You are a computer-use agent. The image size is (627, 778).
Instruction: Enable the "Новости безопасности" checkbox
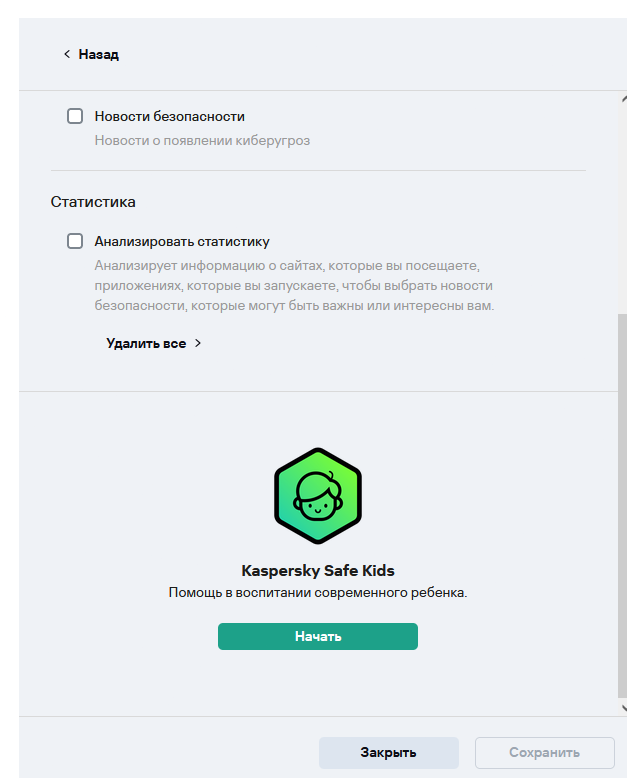click(x=75, y=116)
